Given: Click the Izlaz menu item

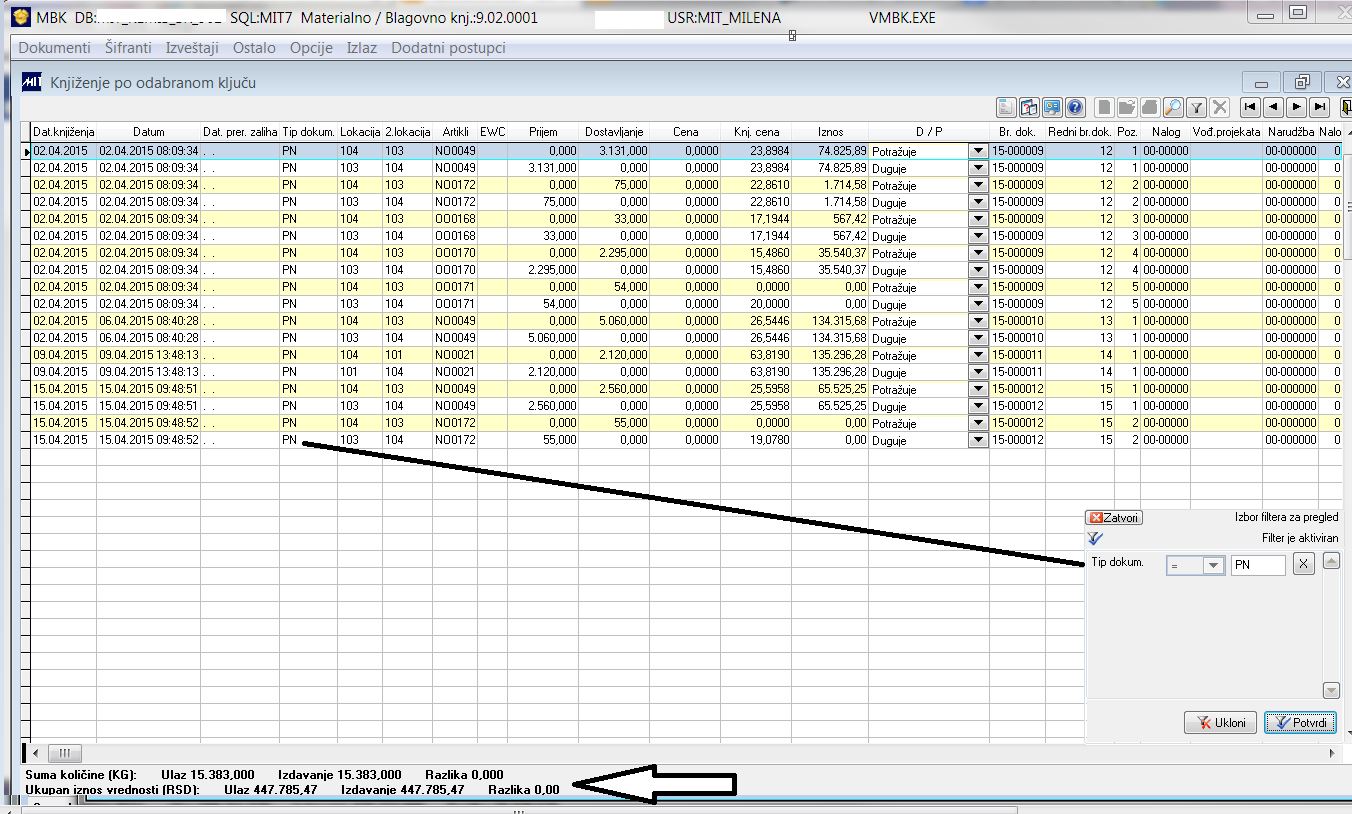Looking at the screenshot, I should pos(362,48).
